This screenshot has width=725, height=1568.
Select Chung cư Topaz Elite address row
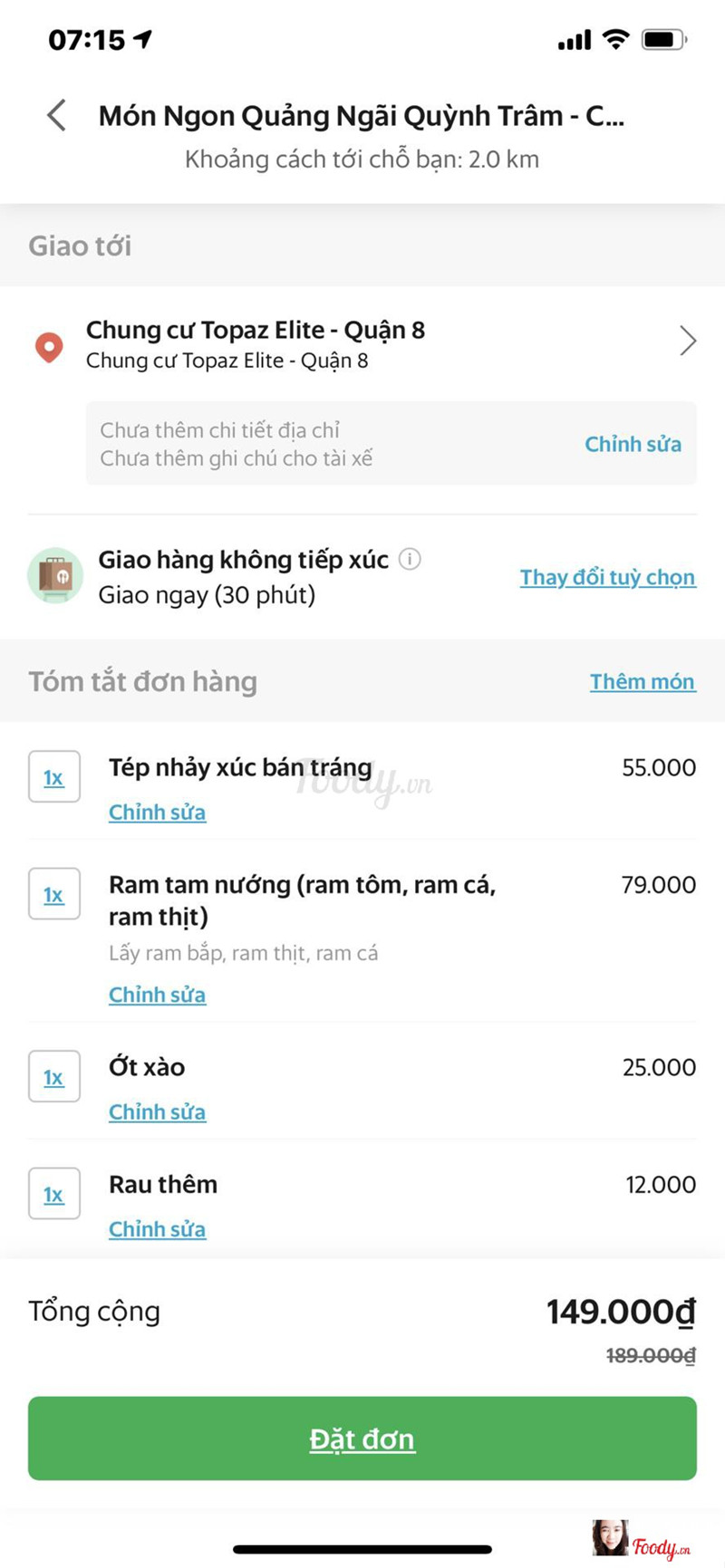(255, 343)
